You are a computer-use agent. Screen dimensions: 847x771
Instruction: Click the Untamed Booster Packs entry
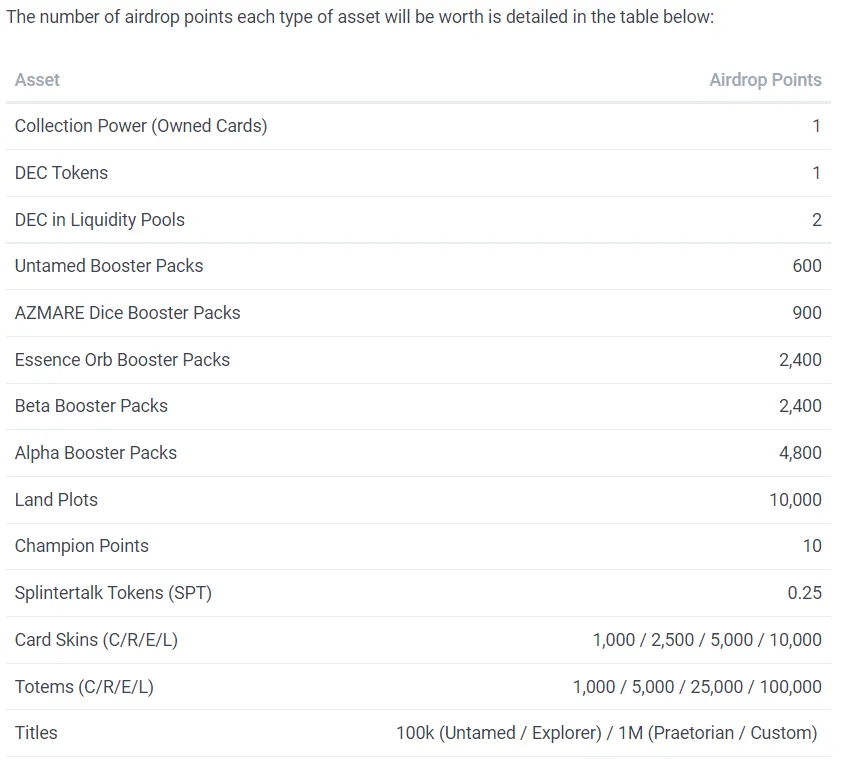[x=109, y=266]
